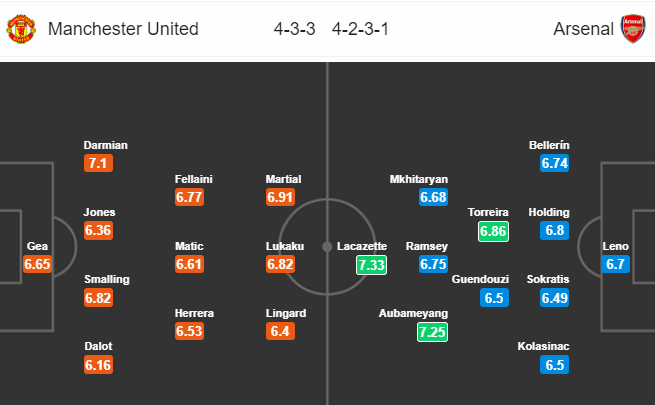Select Kolasinac's 6.5 rating badge
The image size is (655, 405).
[x=554, y=365]
